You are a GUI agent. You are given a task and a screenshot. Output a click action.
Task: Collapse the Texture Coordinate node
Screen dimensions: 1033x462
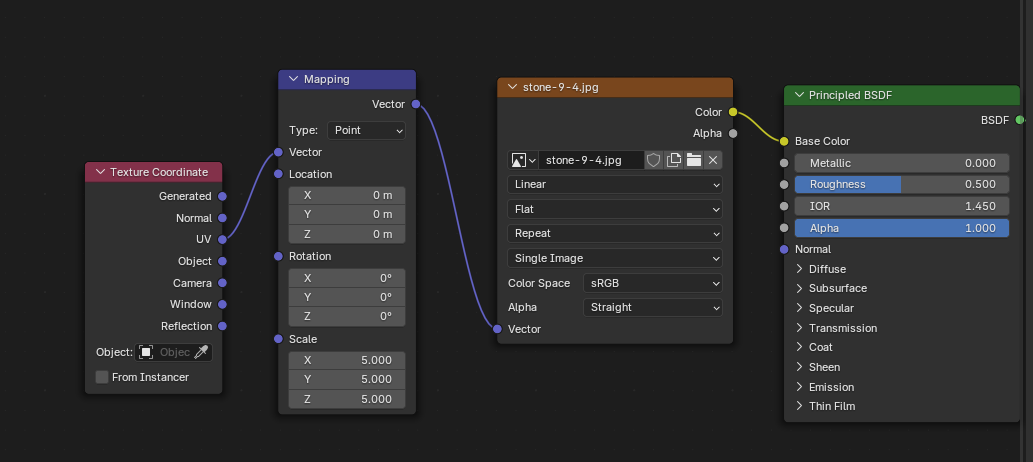point(100,172)
